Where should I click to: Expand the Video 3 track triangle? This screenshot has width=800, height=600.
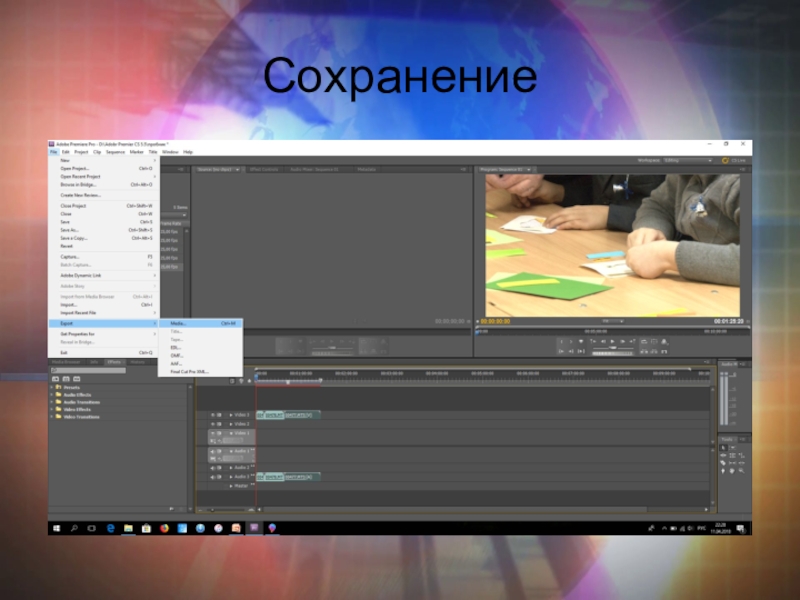click(x=231, y=414)
